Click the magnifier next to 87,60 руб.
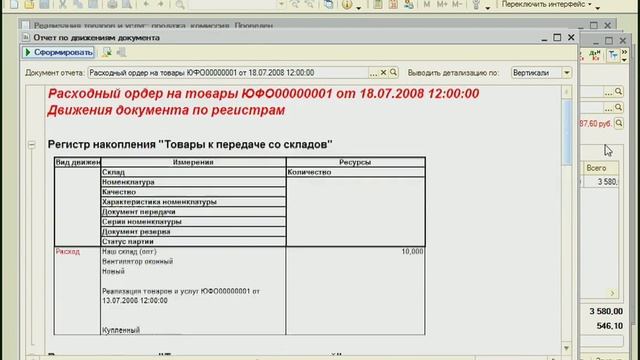Viewport: 640px width, 360px height. pos(619,123)
